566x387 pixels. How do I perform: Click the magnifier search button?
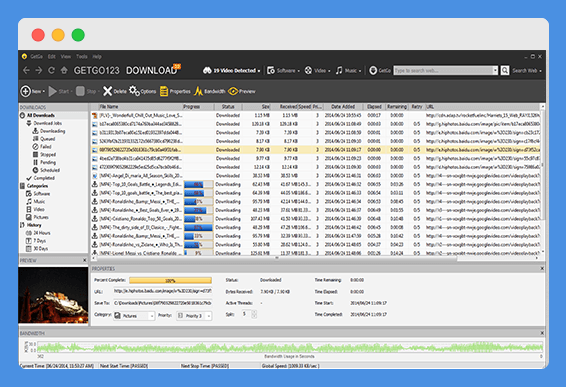[x=505, y=70]
